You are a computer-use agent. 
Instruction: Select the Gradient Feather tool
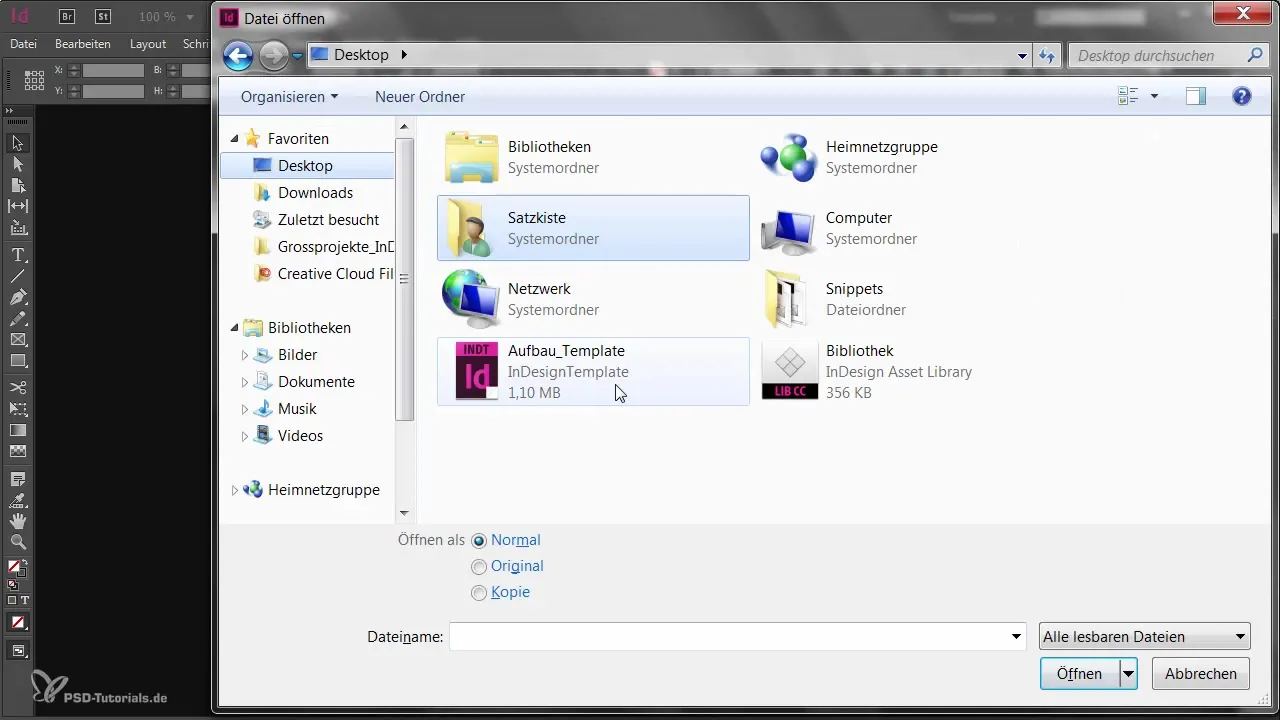[18, 451]
